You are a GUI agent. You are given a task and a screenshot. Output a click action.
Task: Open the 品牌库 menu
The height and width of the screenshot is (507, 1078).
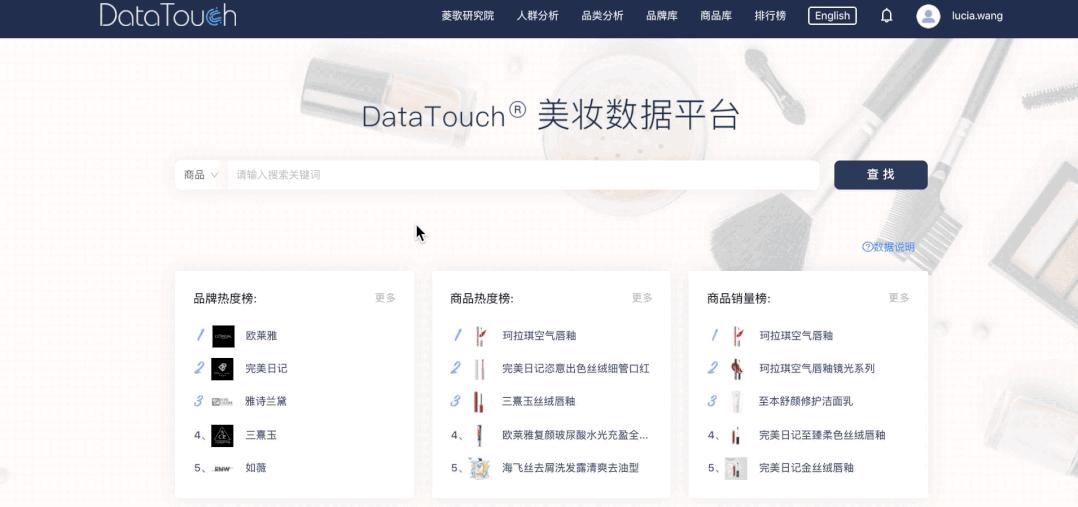click(x=661, y=16)
